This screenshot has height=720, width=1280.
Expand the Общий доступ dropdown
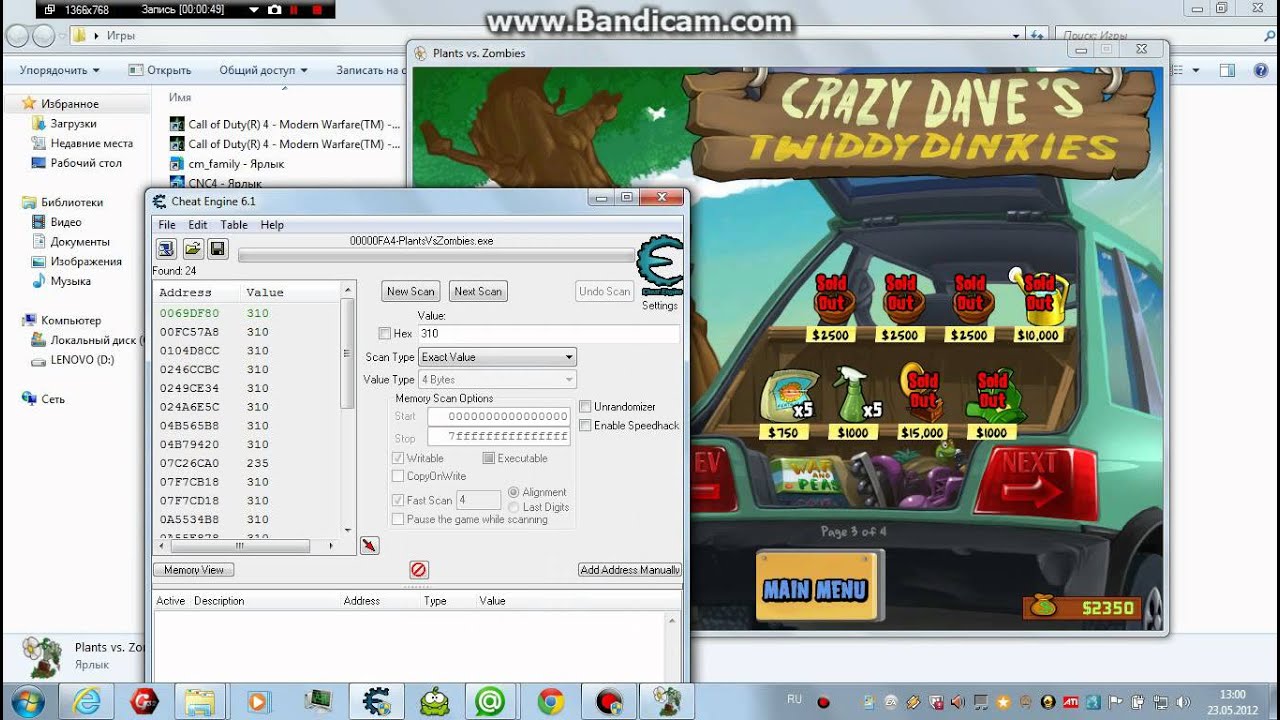263,70
